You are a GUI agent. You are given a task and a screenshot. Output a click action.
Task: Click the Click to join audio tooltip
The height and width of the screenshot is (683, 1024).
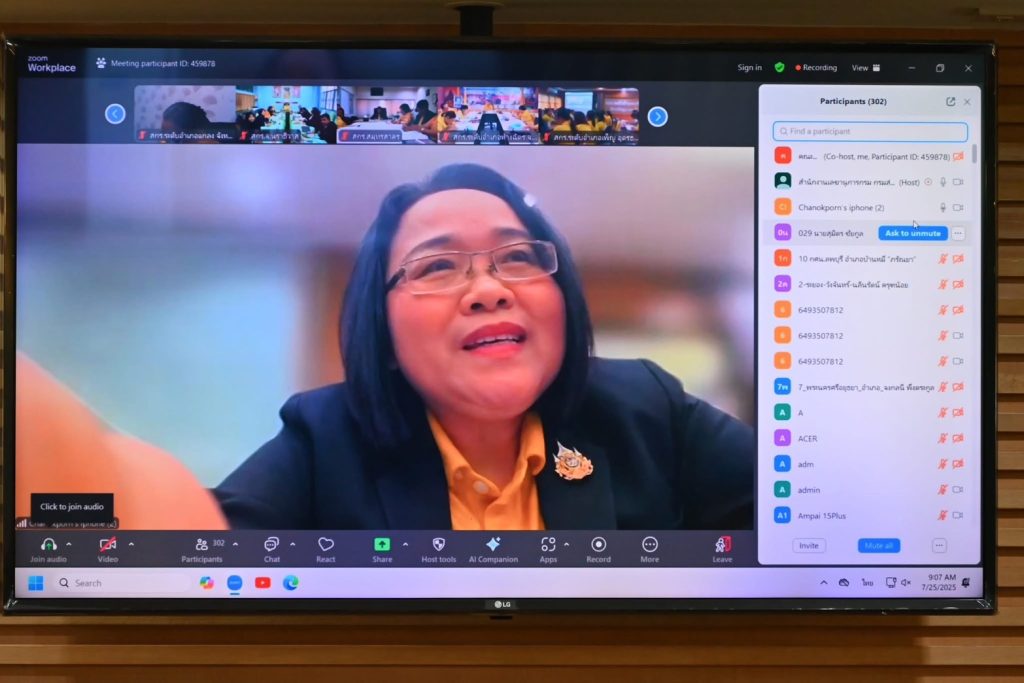pyautogui.click(x=72, y=507)
